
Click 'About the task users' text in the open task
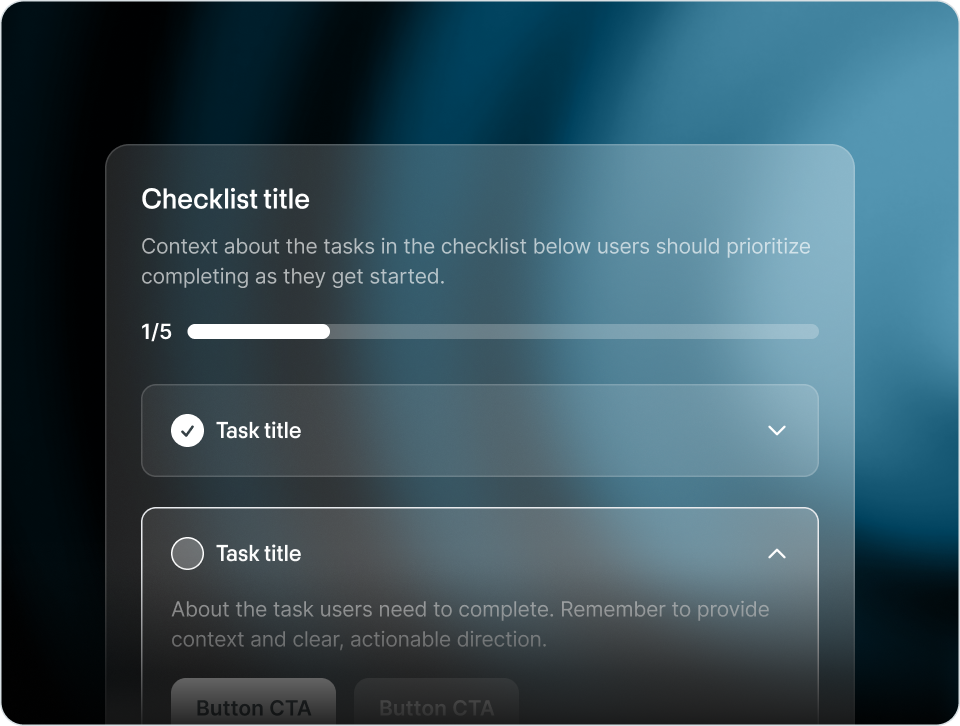coord(262,610)
